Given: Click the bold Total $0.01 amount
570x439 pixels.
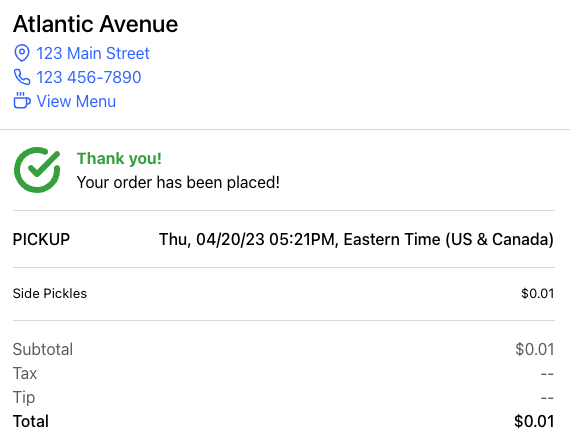Looking at the screenshot, I should click(x=534, y=421).
